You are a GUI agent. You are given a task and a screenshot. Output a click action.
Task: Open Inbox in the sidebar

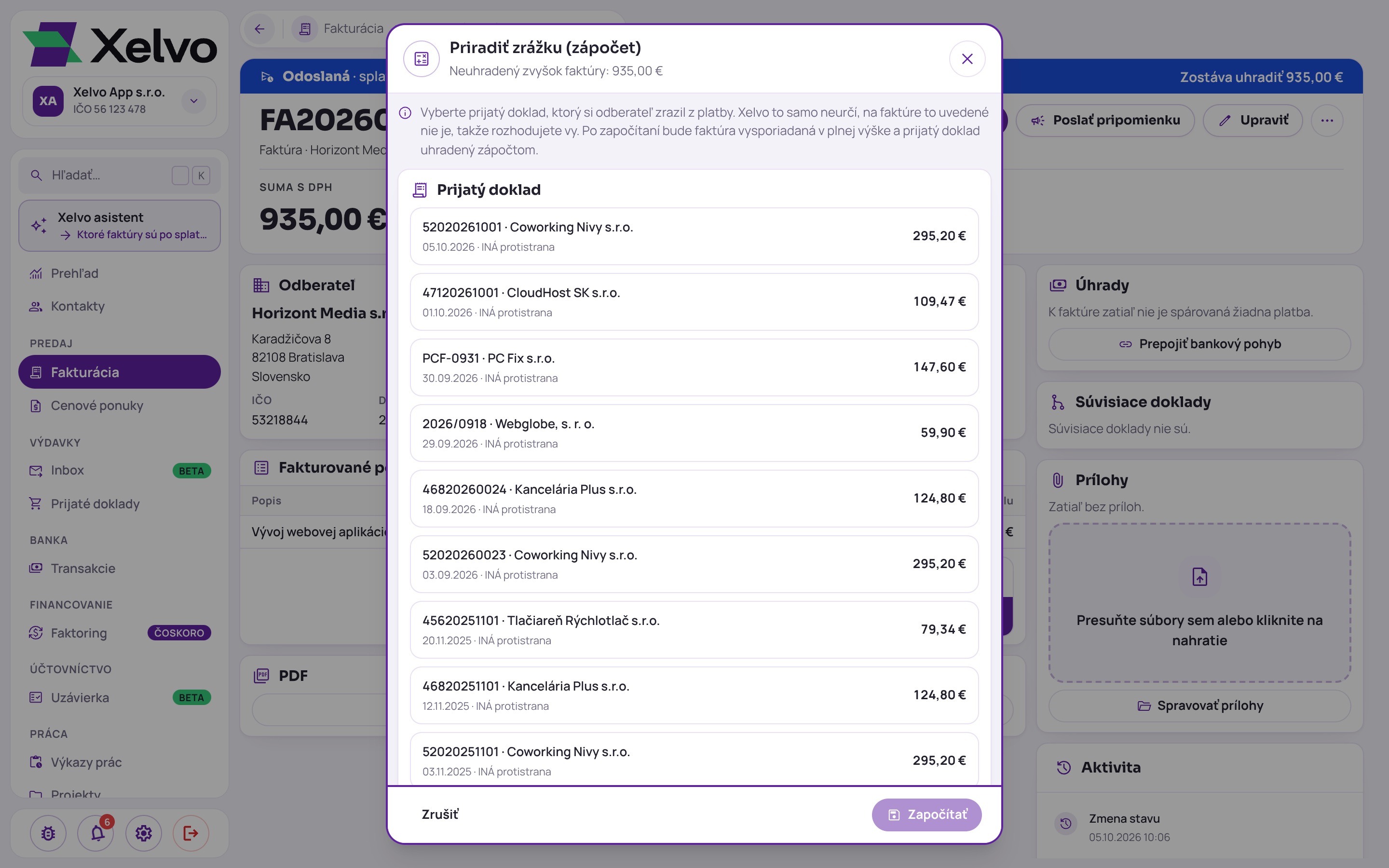click(x=120, y=470)
